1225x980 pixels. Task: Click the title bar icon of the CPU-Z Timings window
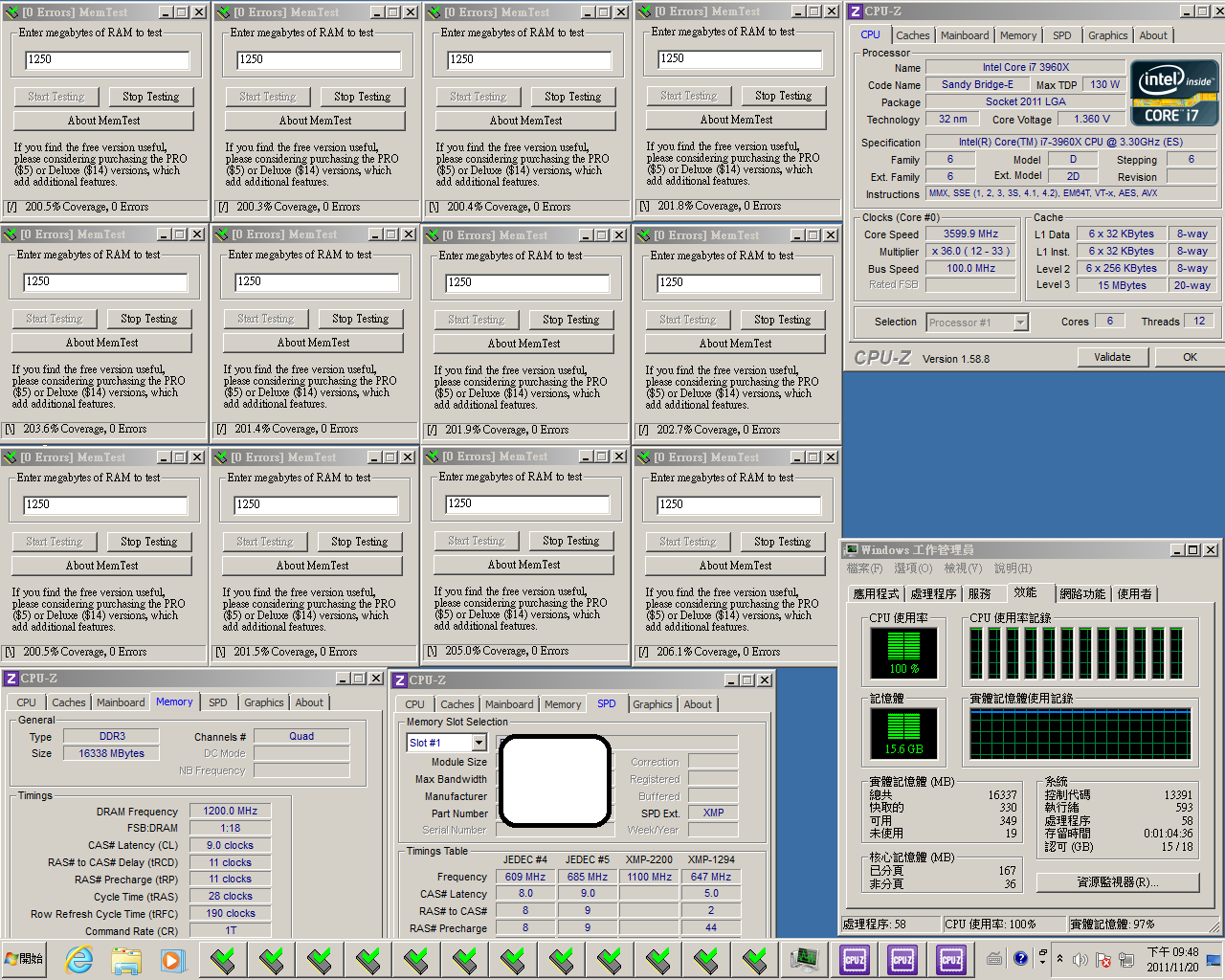(x=11, y=679)
